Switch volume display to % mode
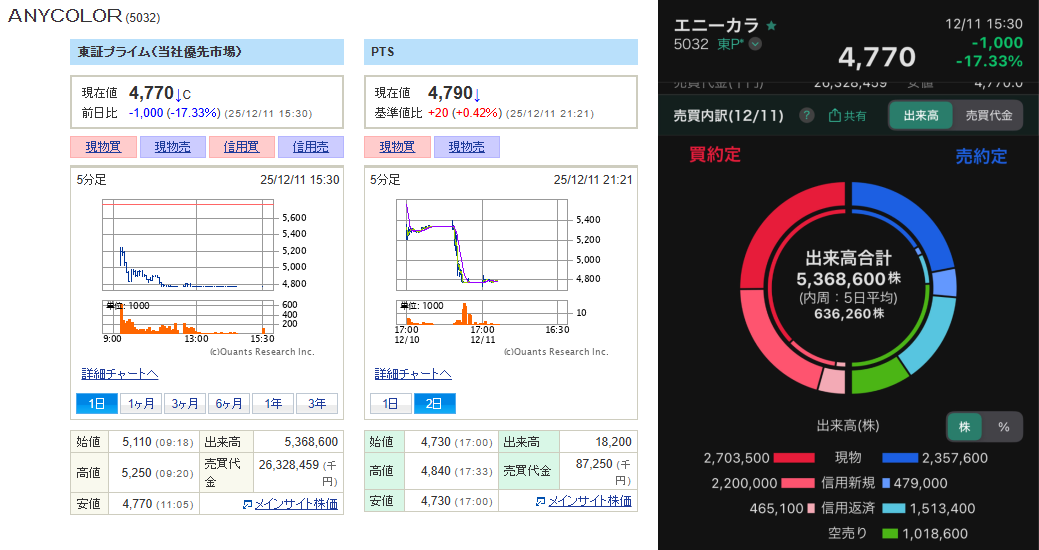This screenshot has width=1039, height=550. point(1004,426)
